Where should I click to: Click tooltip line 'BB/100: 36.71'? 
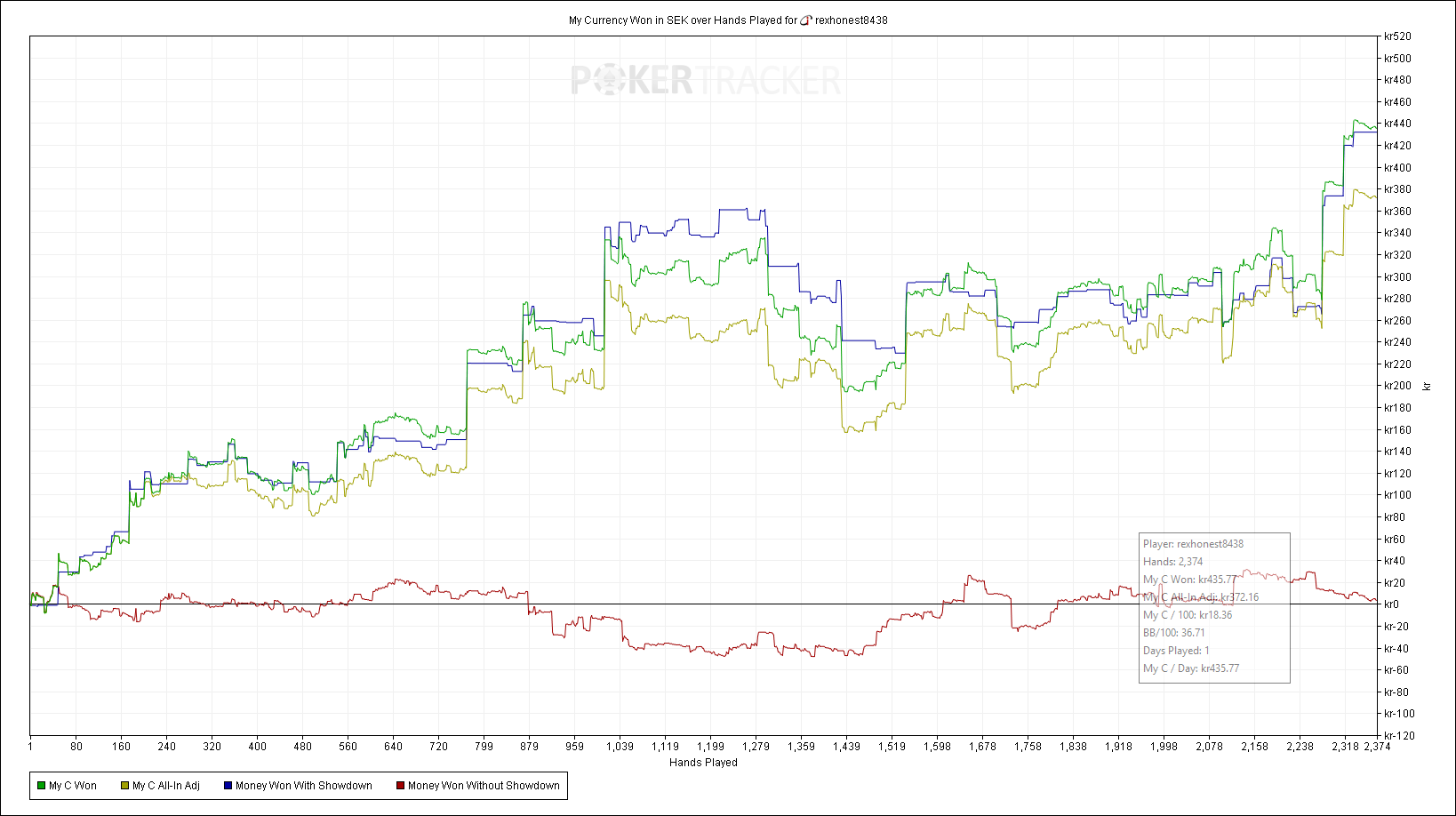click(x=1174, y=633)
